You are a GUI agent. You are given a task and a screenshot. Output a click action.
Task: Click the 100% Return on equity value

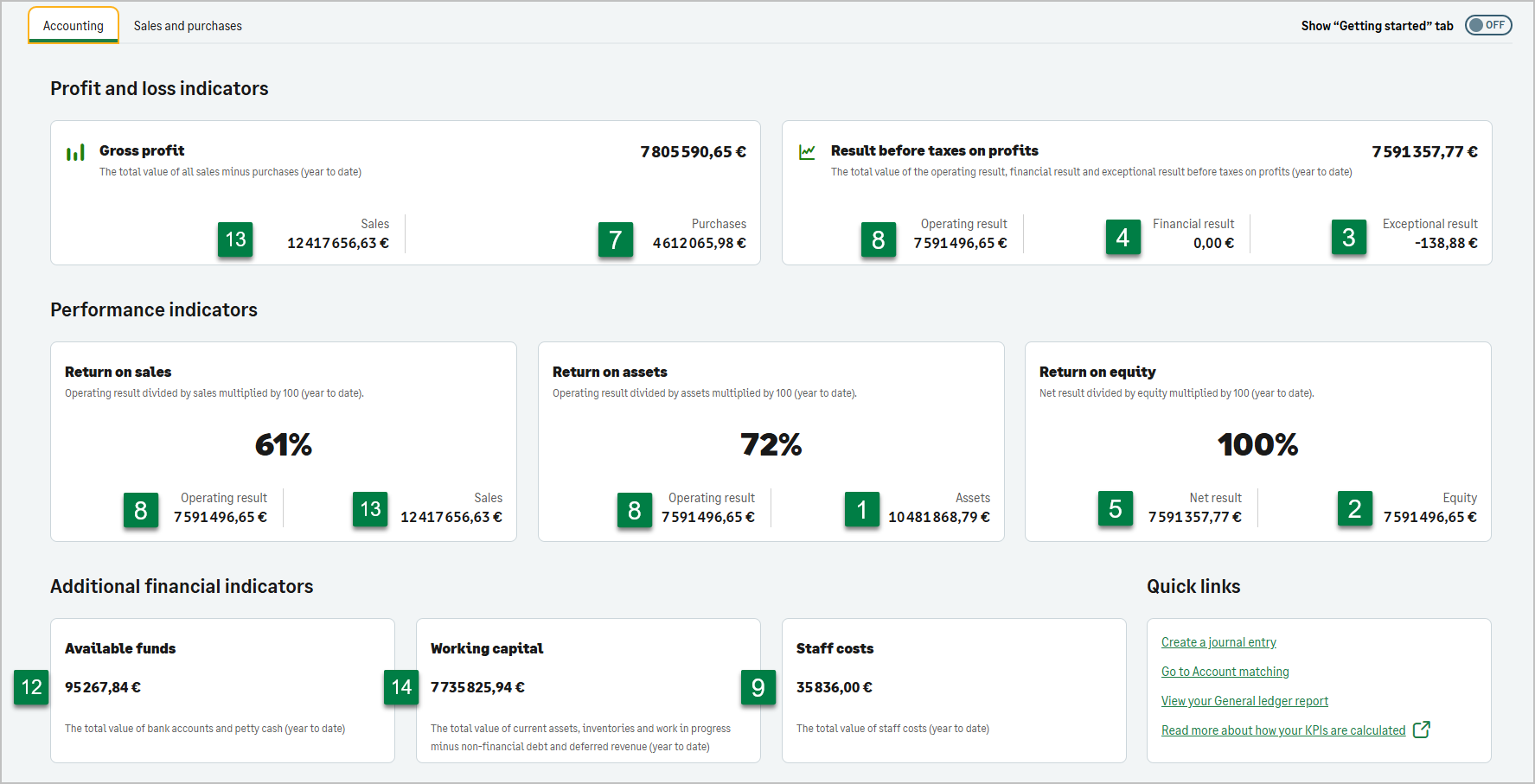[x=1257, y=445]
